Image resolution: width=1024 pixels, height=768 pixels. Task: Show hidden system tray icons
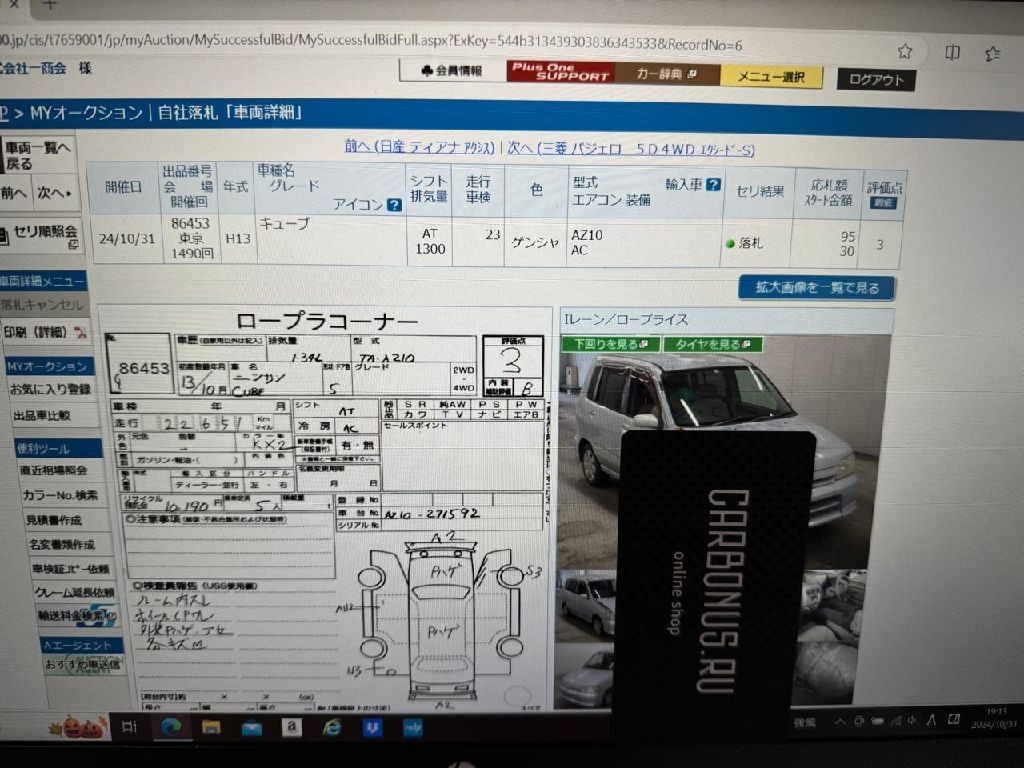(840, 722)
